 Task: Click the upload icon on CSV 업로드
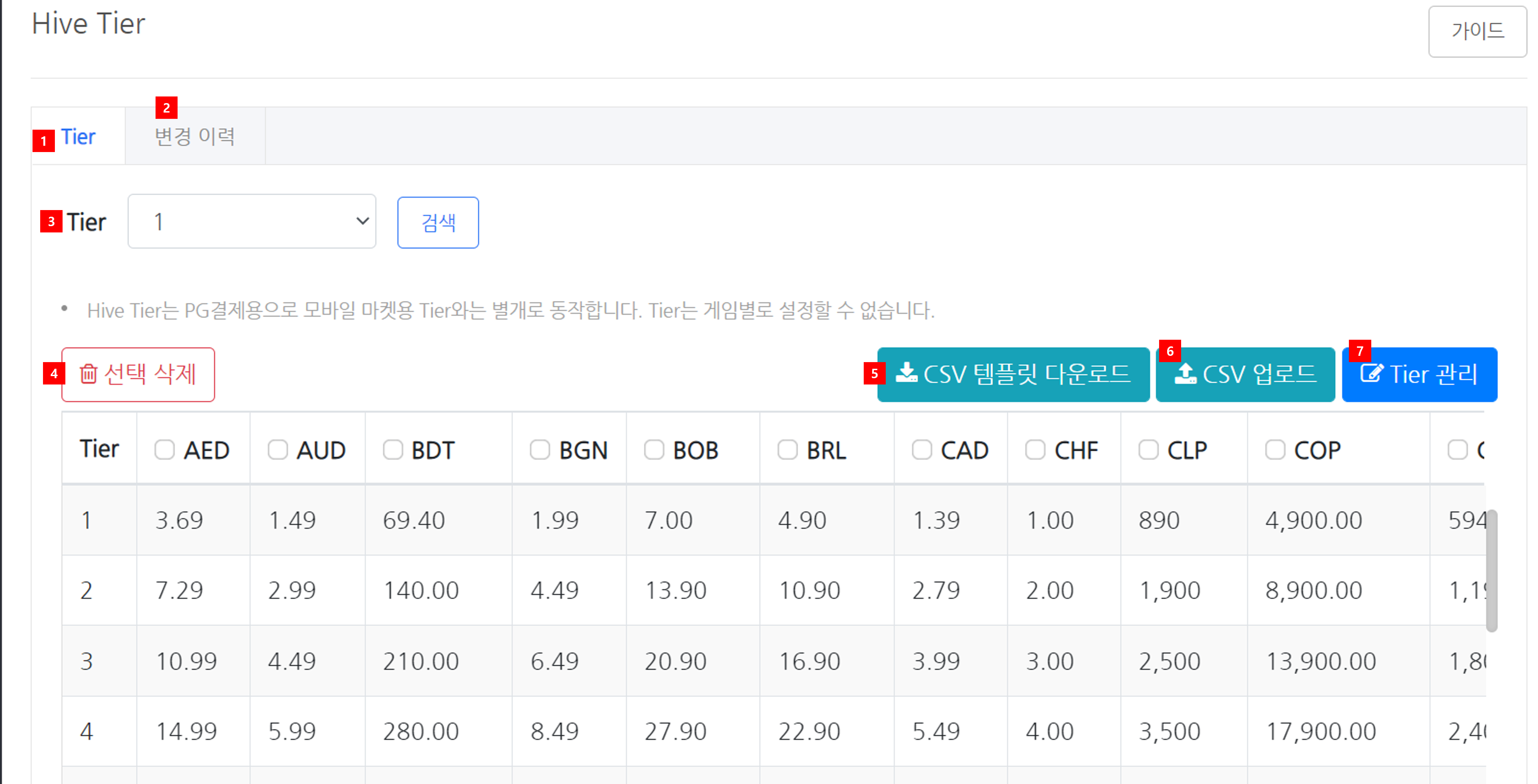(x=1185, y=373)
